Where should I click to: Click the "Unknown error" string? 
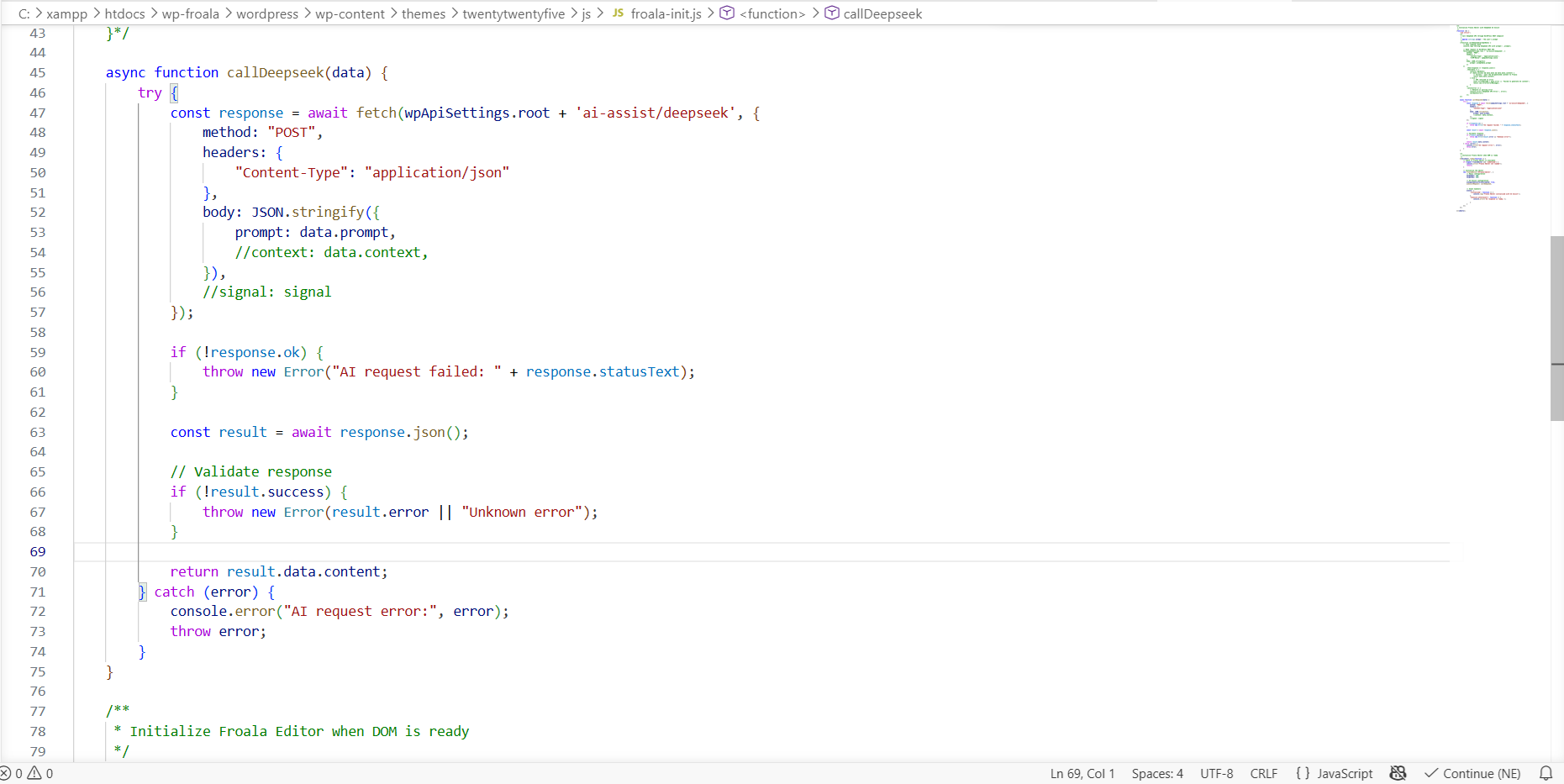pos(522,512)
